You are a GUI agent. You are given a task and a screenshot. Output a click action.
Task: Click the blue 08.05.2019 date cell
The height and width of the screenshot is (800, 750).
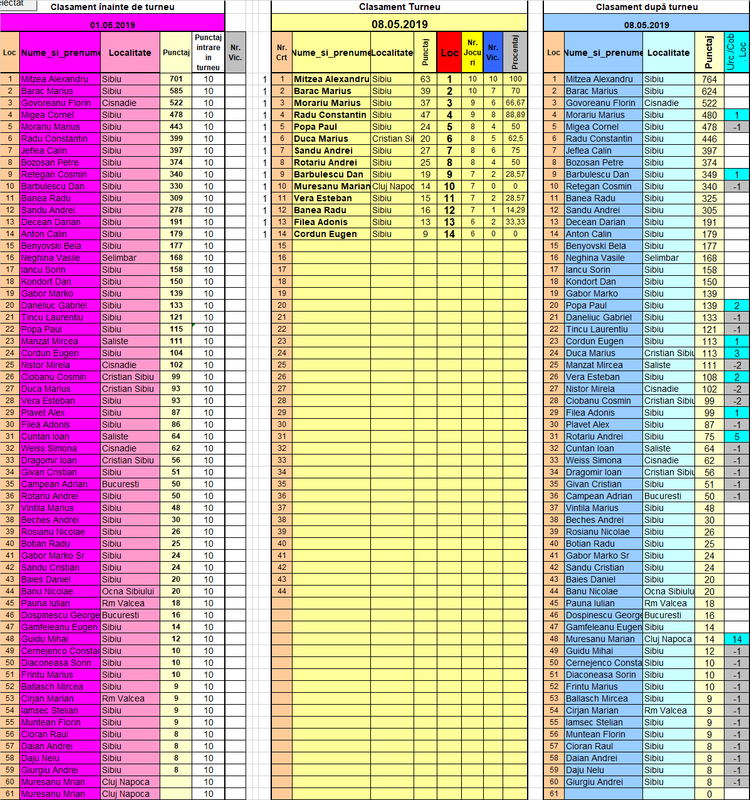[646, 24]
